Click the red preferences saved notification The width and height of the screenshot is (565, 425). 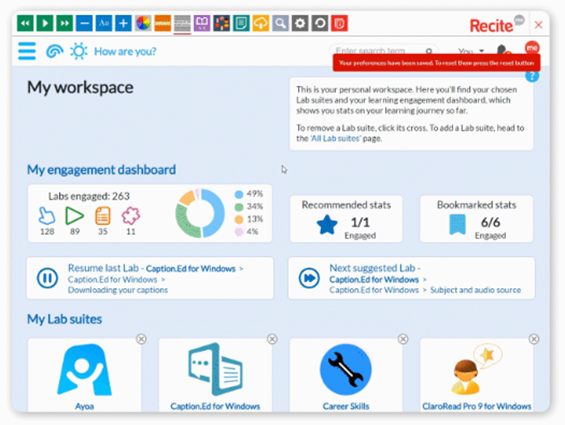pos(436,63)
